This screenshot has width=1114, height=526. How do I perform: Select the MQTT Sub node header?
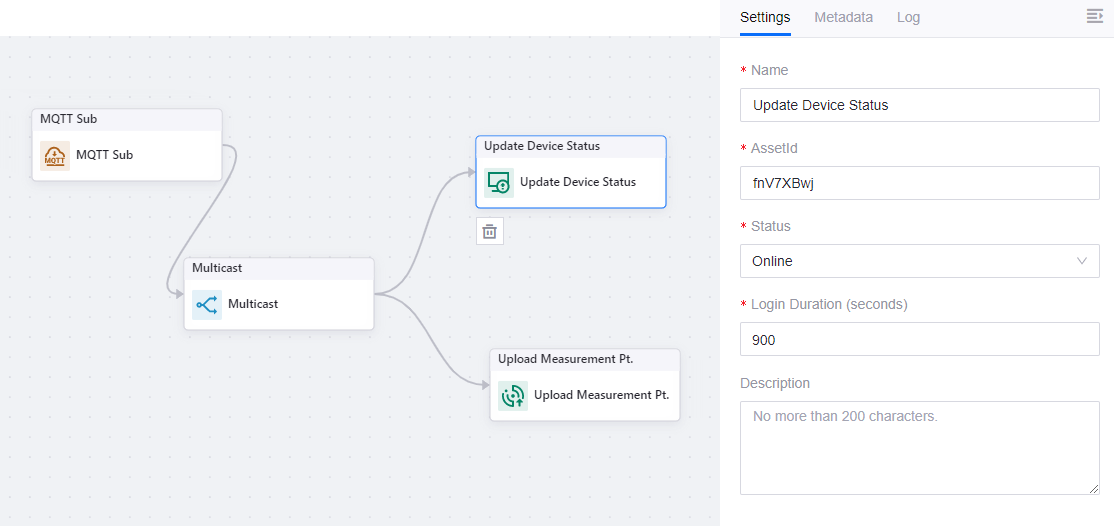tap(127, 119)
